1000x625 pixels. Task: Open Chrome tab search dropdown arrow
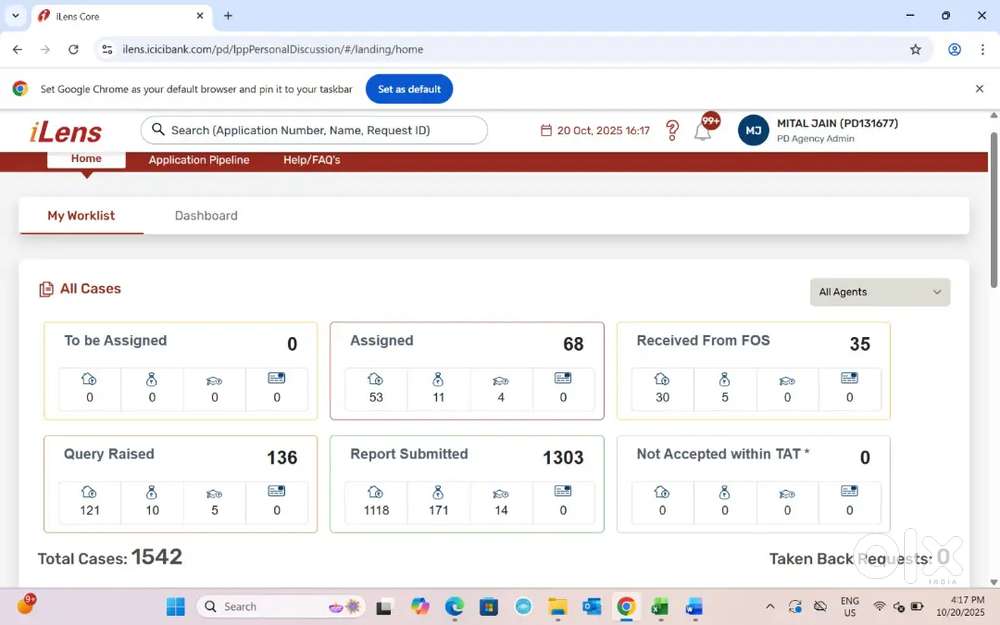(x=15, y=16)
